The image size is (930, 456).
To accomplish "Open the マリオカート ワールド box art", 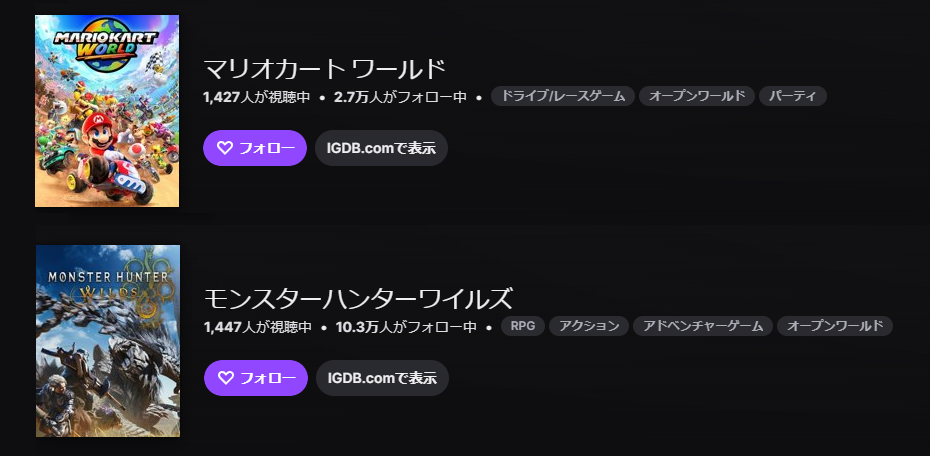I will point(107,111).
